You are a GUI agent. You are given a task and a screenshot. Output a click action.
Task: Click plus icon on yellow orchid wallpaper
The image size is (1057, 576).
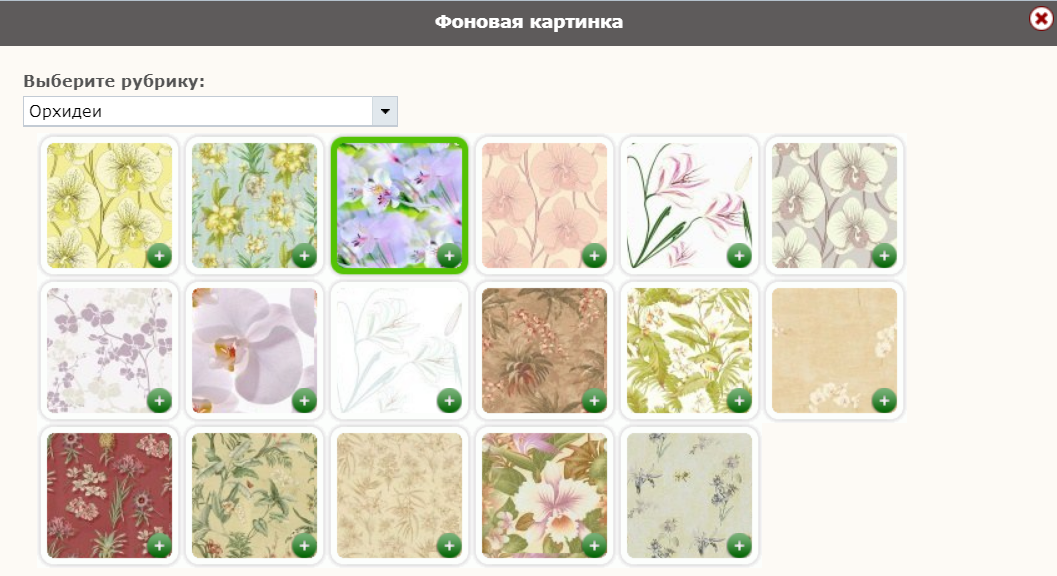[159, 256]
